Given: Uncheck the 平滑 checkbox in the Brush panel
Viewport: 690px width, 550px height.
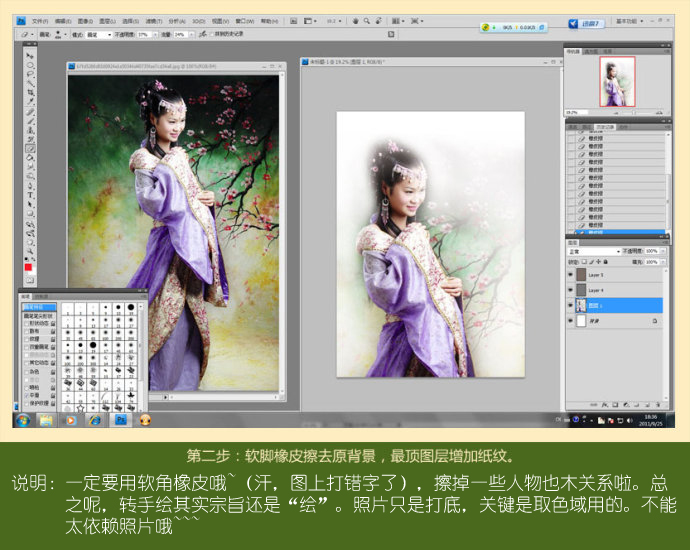Looking at the screenshot, I should (x=26, y=395).
